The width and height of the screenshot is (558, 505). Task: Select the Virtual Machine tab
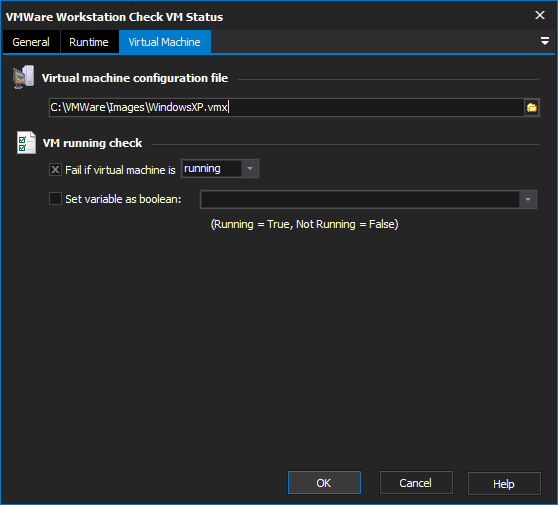point(165,42)
